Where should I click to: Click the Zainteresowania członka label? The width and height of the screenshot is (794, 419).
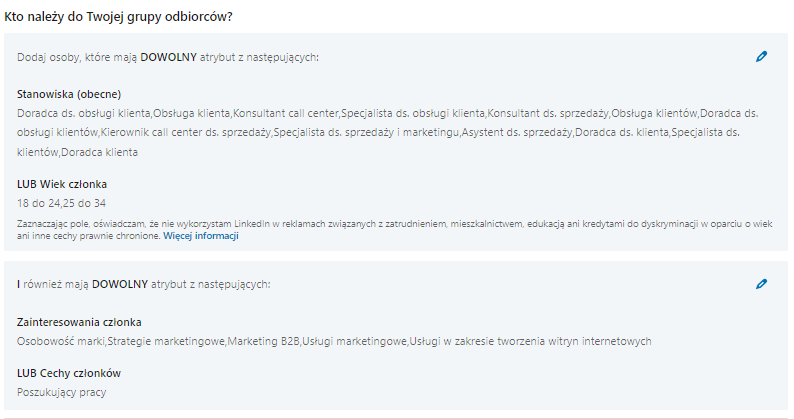[x=79, y=322]
